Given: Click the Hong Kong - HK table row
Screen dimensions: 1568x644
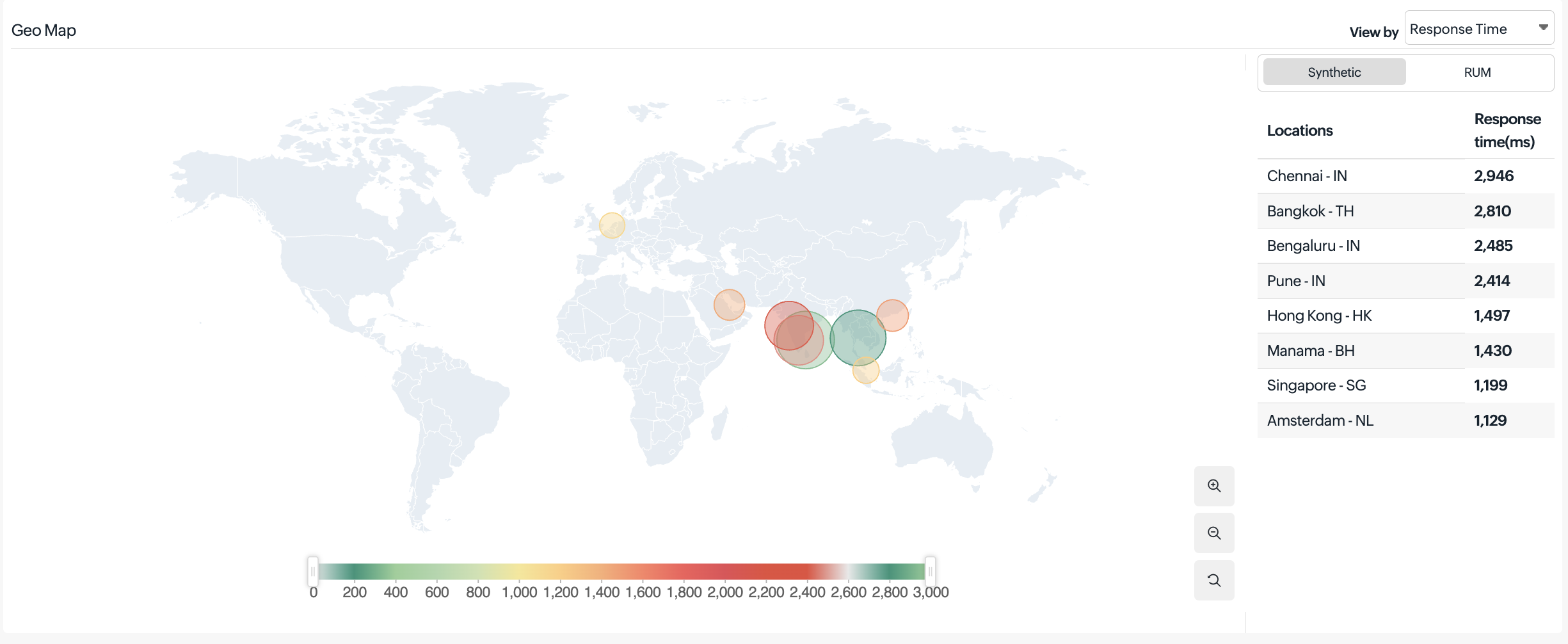Looking at the screenshot, I should coord(1405,316).
